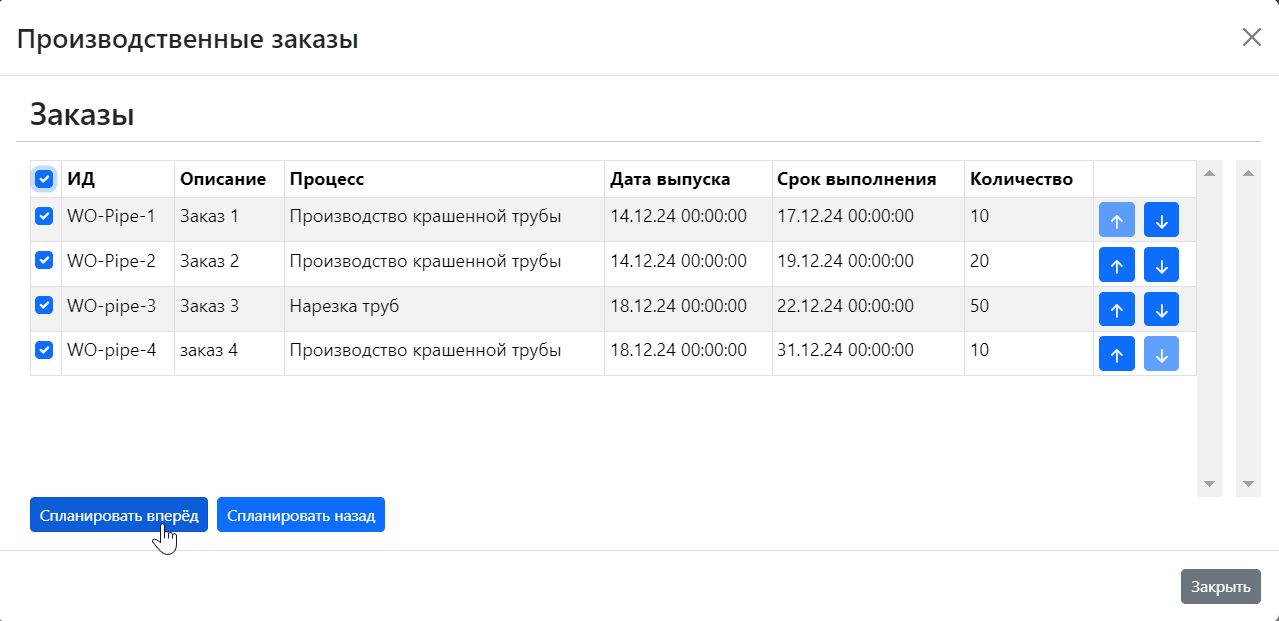
Task: Move WO-pipe-3 down in the list
Action: pyautogui.click(x=1161, y=309)
